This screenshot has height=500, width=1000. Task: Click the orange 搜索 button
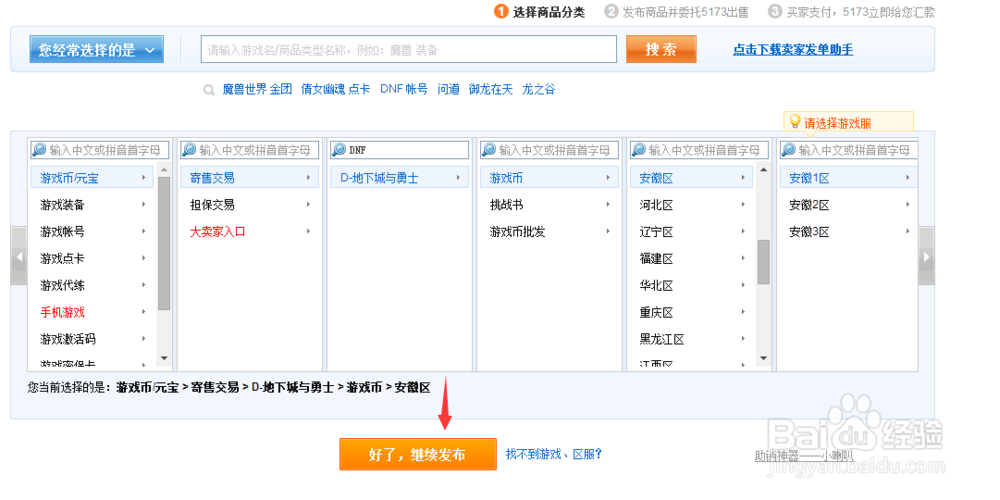click(661, 49)
